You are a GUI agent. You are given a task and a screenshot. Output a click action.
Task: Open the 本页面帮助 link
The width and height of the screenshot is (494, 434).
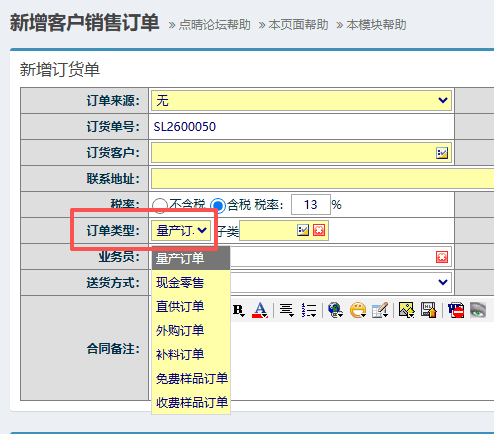coord(298,25)
